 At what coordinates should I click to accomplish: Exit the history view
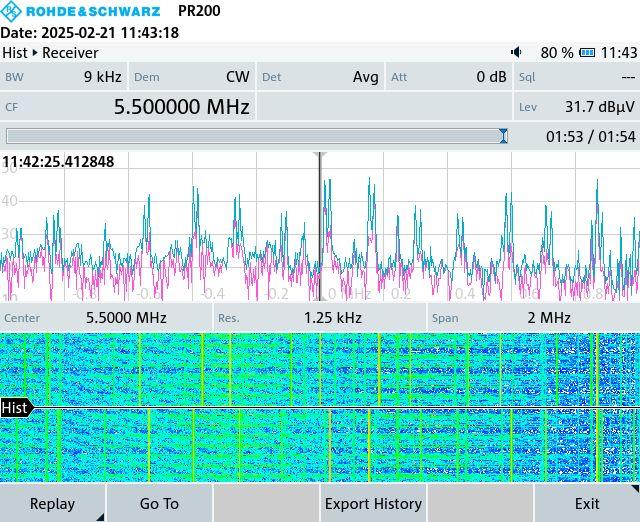(586, 503)
